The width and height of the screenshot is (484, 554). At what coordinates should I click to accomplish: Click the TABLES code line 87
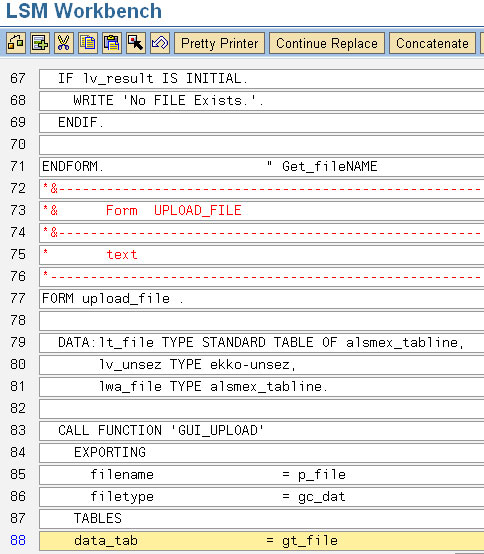click(x=261, y=519)
